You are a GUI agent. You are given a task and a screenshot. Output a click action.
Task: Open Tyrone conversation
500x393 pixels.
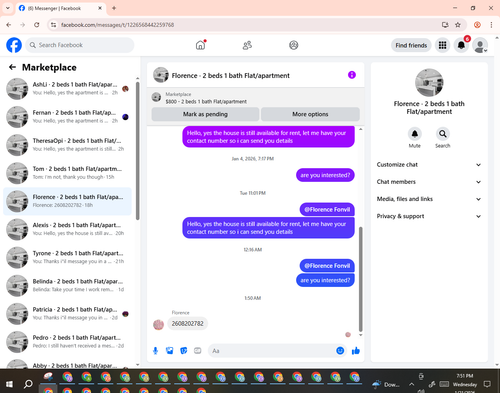[x=68, y=257]
